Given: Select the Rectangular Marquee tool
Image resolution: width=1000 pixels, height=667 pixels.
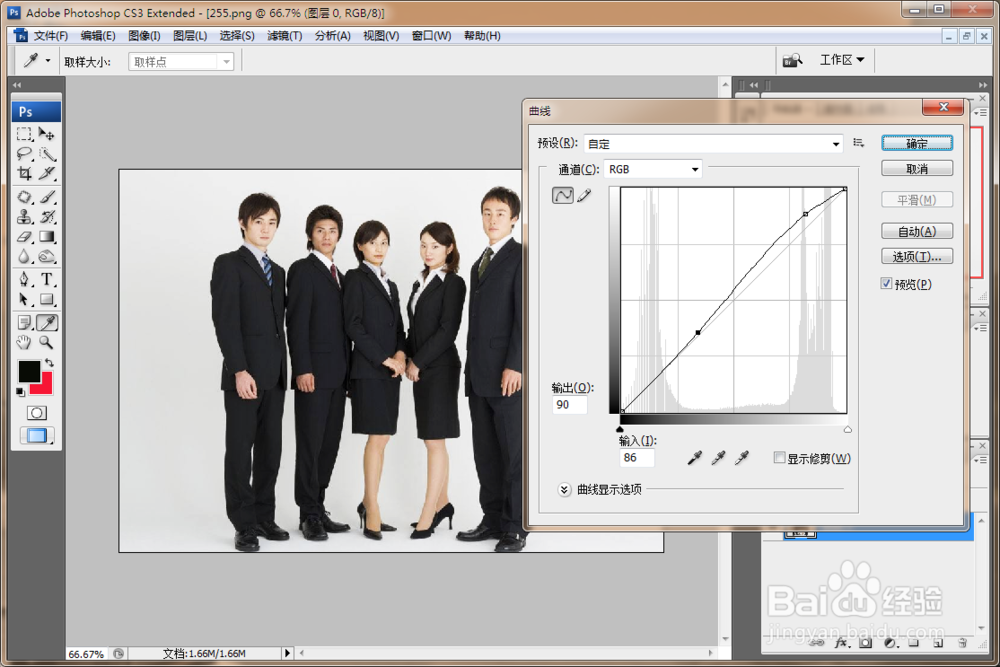Looking at the screenshot, I should point(24,134).
